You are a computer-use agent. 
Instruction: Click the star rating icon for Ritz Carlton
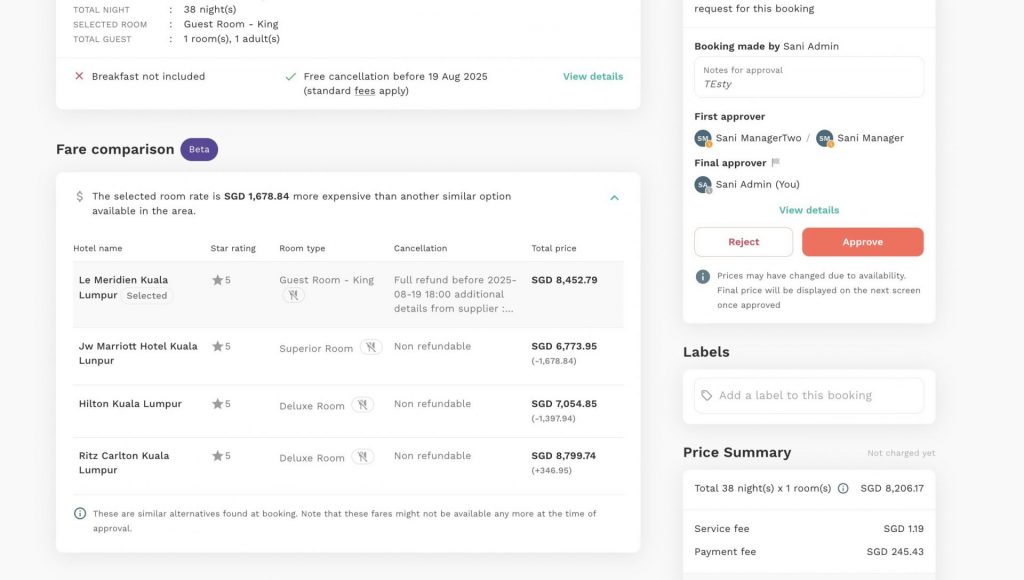coord(217,456)
